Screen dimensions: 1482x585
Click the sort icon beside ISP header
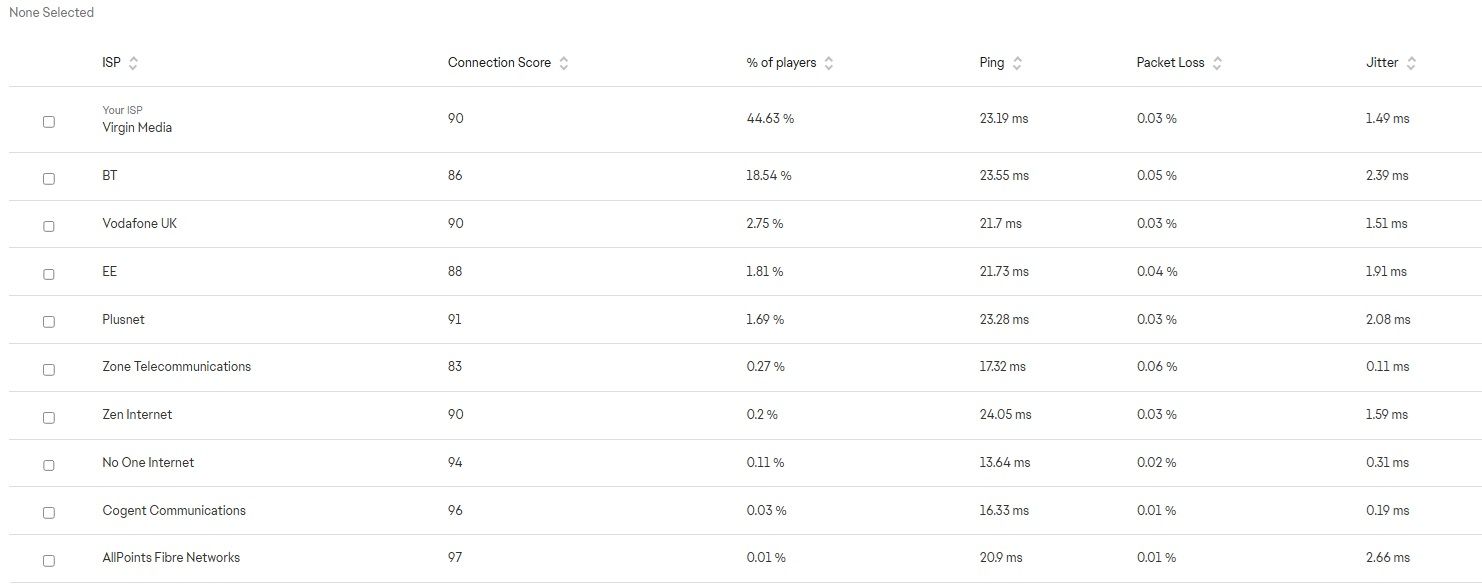pos(133,63)
